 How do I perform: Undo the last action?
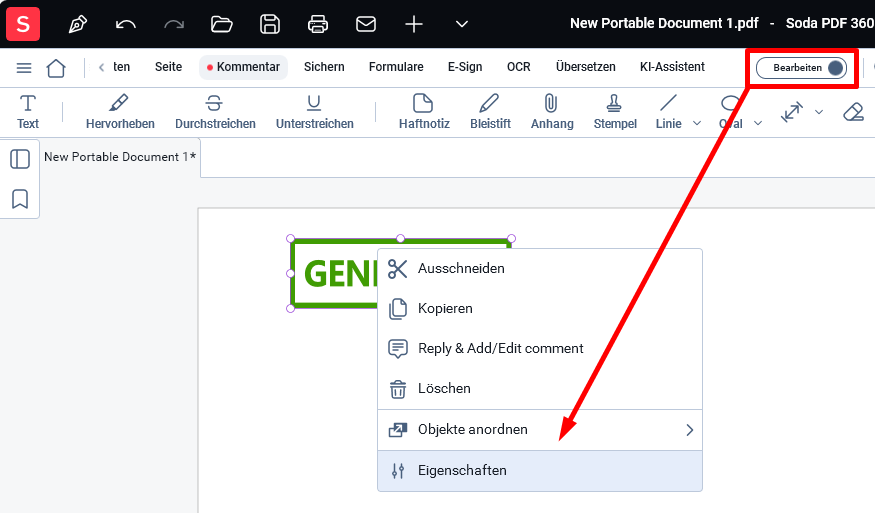[125, 25]
